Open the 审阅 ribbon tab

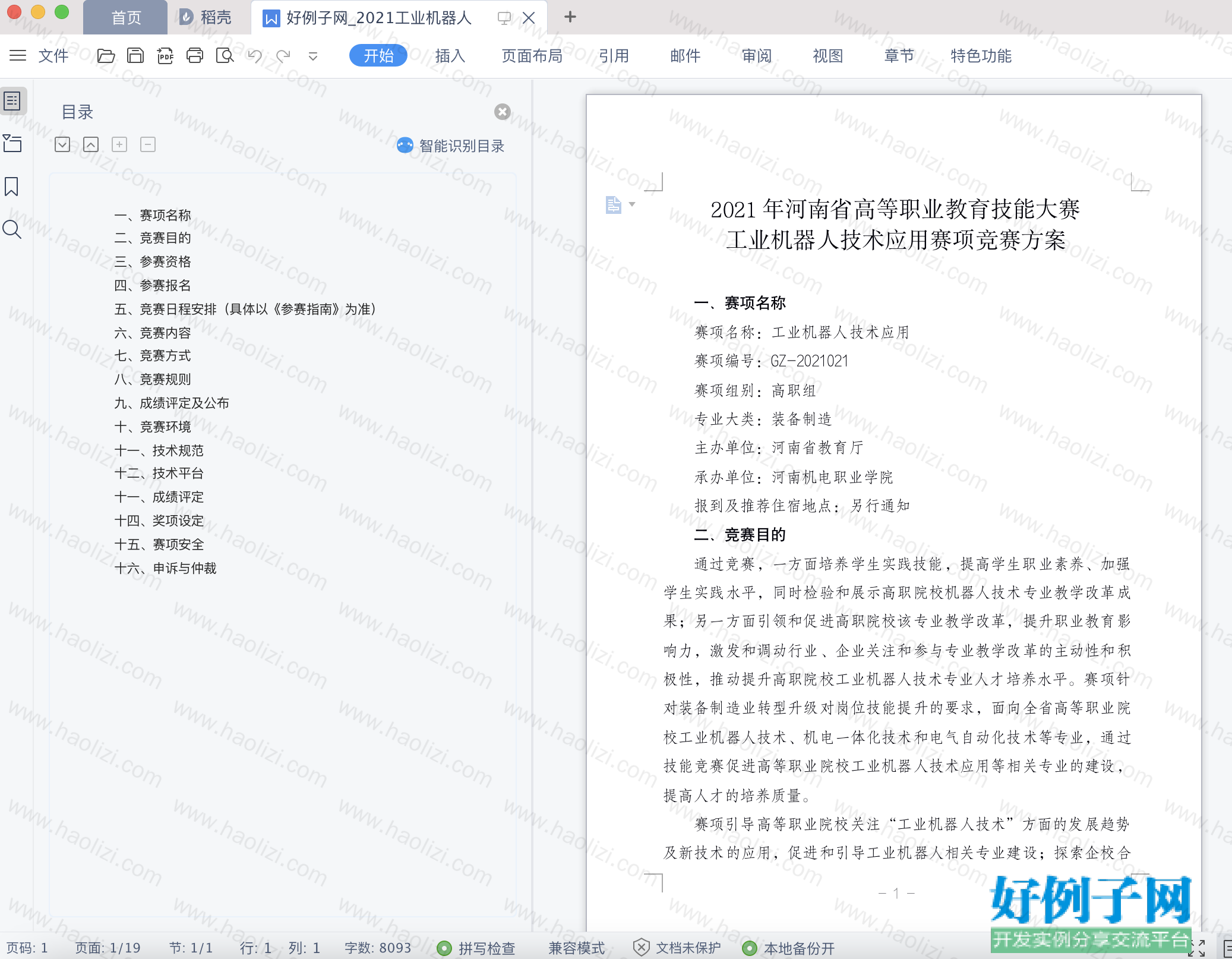[756, 56]
